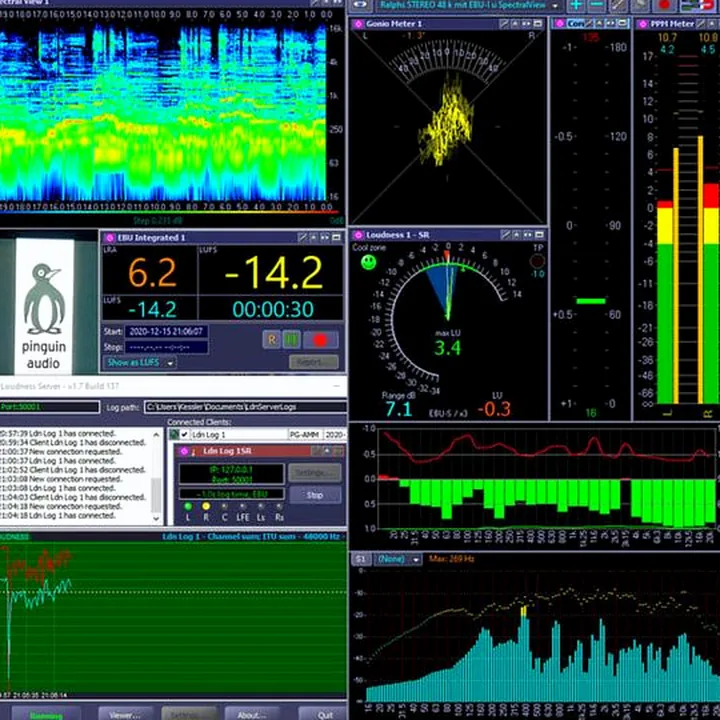The image size is (720, 720).
Task: Click the Quit button at bottom
Action: (x=325, y=714)
